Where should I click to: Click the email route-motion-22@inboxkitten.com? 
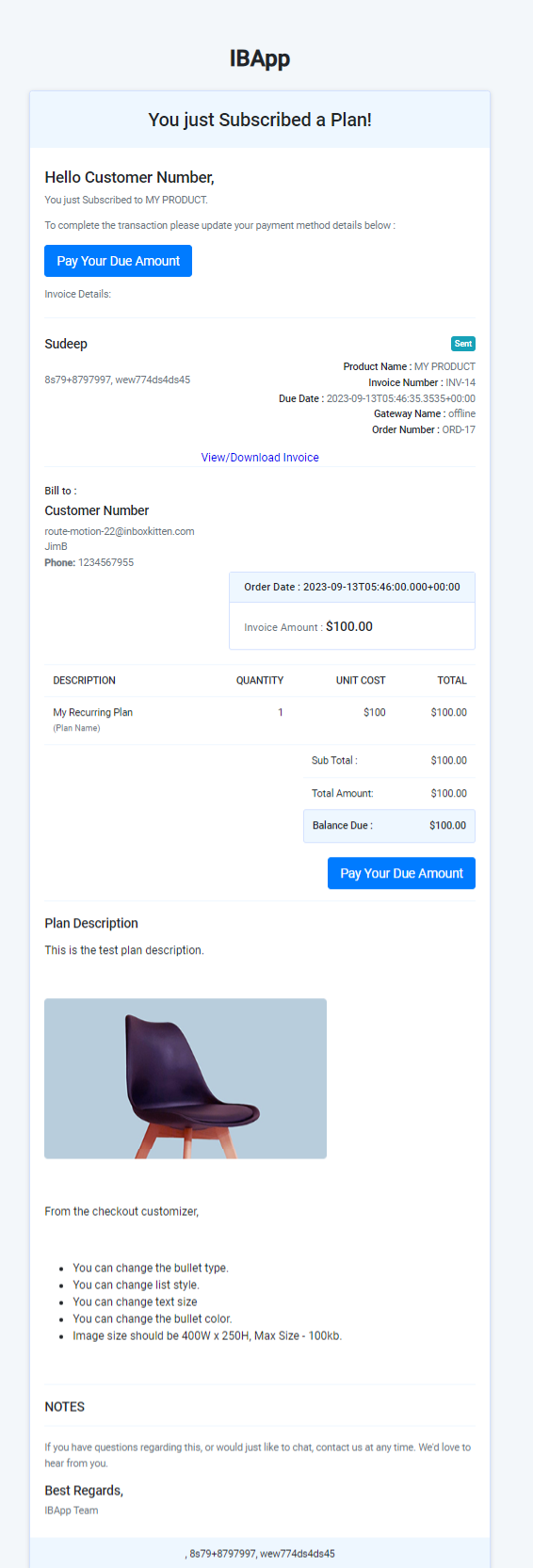click(120, 531)
